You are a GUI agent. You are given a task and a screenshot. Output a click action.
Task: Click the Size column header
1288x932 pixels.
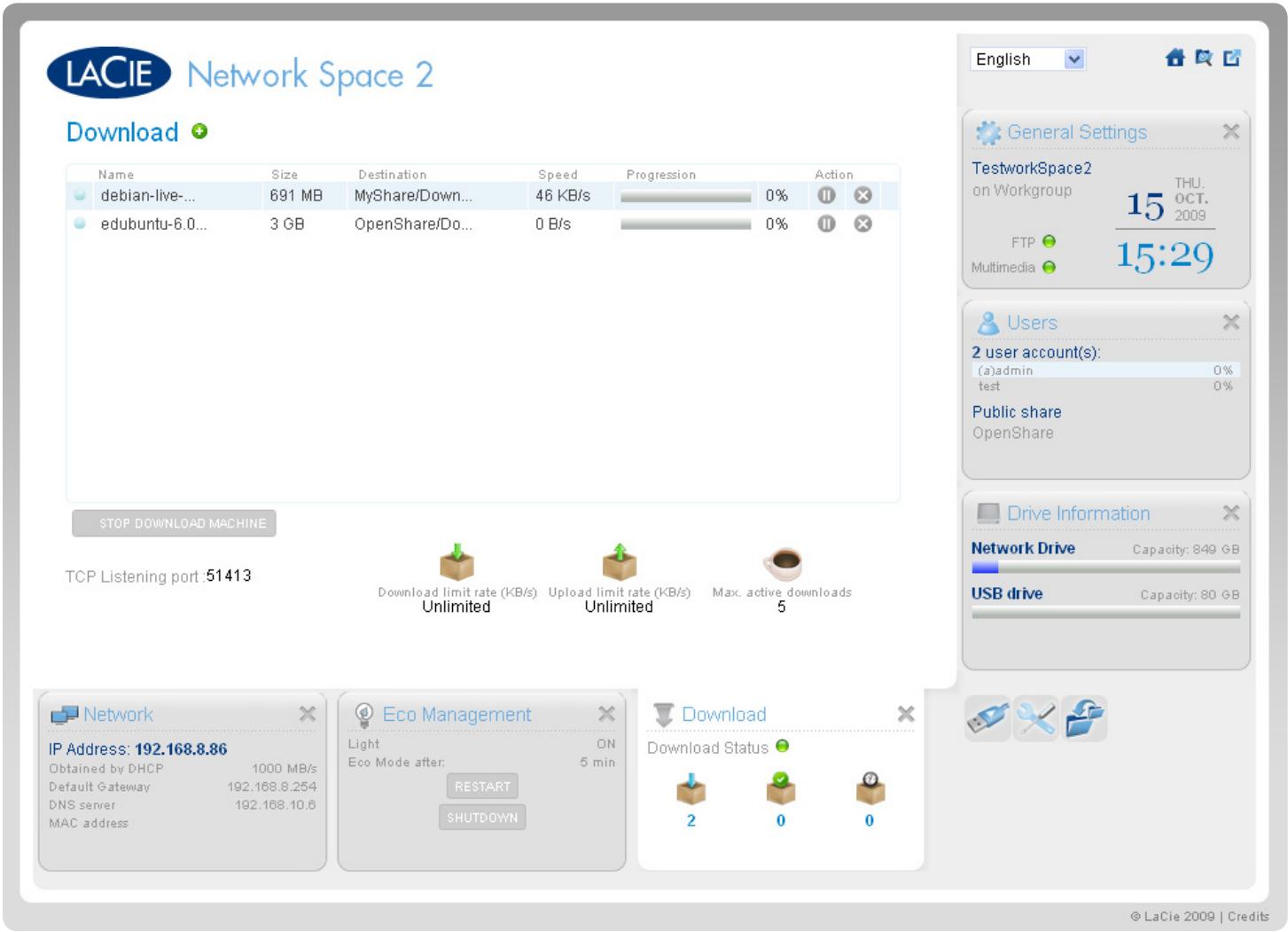(x=285, y=175)
